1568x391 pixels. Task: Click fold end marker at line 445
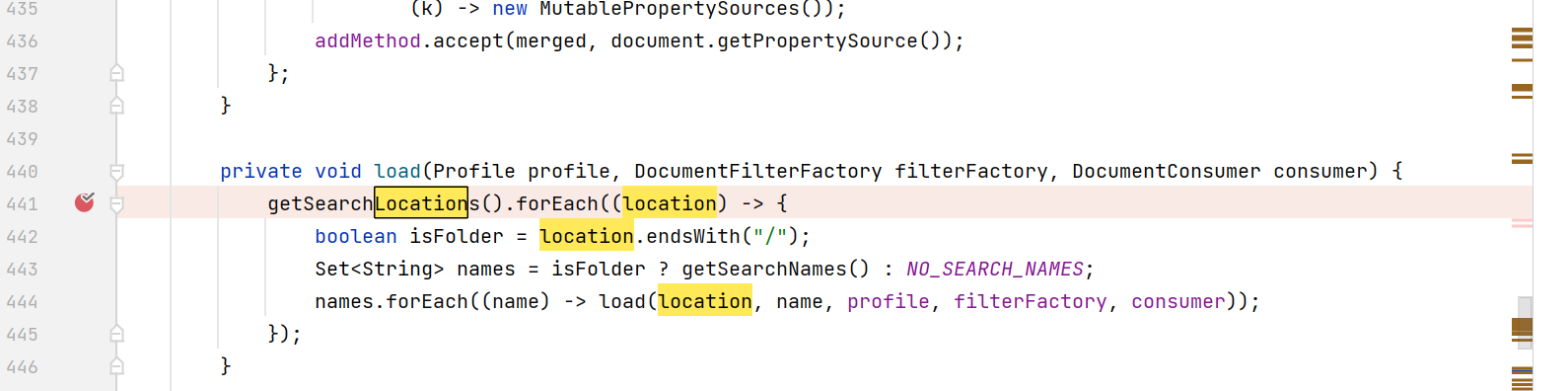(116, 334)
